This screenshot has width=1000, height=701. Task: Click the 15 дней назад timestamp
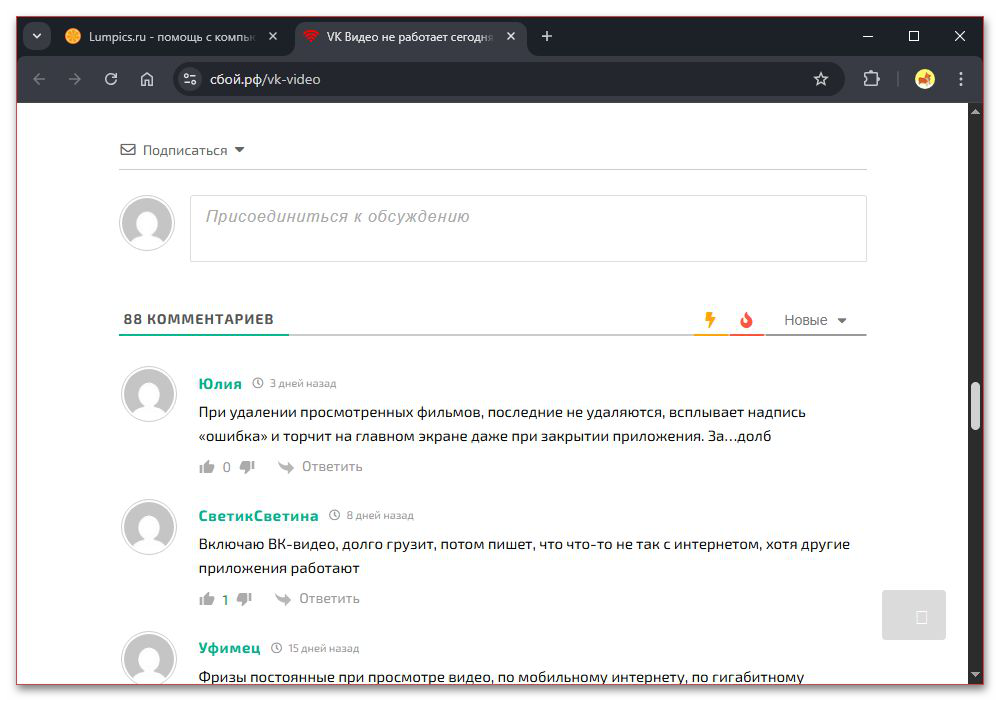coord(323,648)
